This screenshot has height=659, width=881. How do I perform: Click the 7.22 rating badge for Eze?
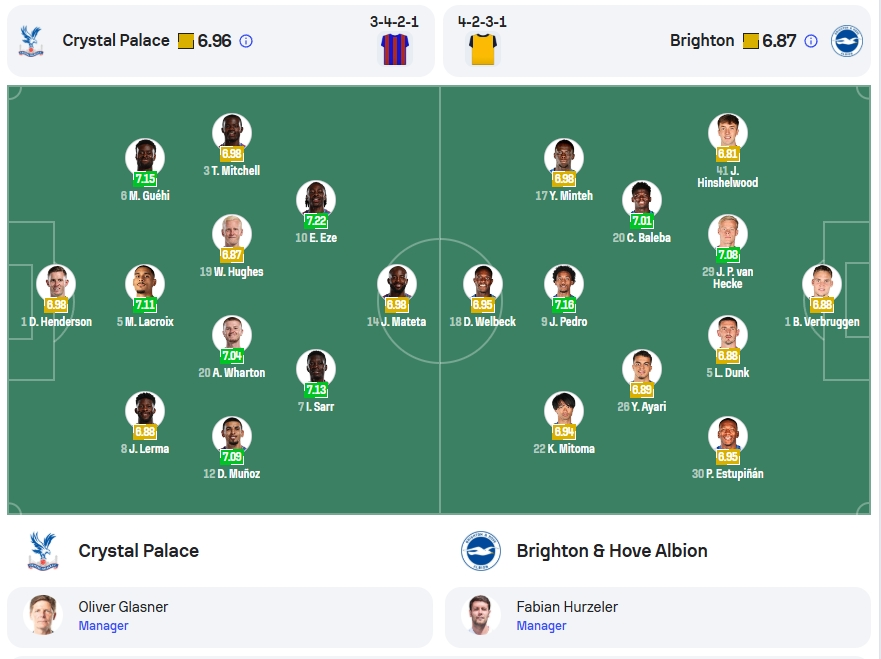tap(316, 221)
